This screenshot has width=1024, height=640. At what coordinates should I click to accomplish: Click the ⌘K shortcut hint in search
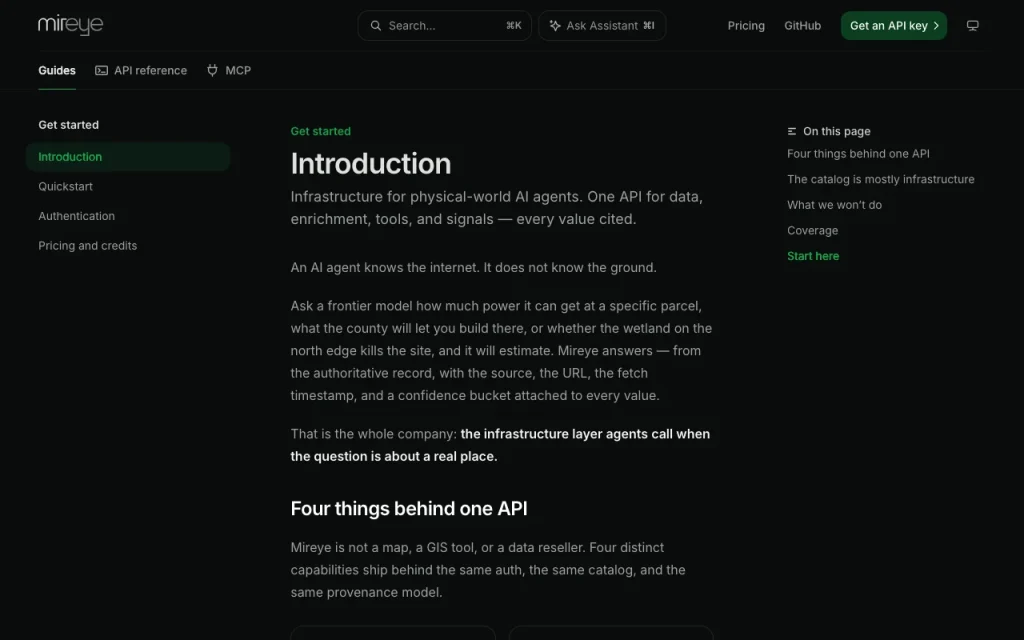pos(514,25)
